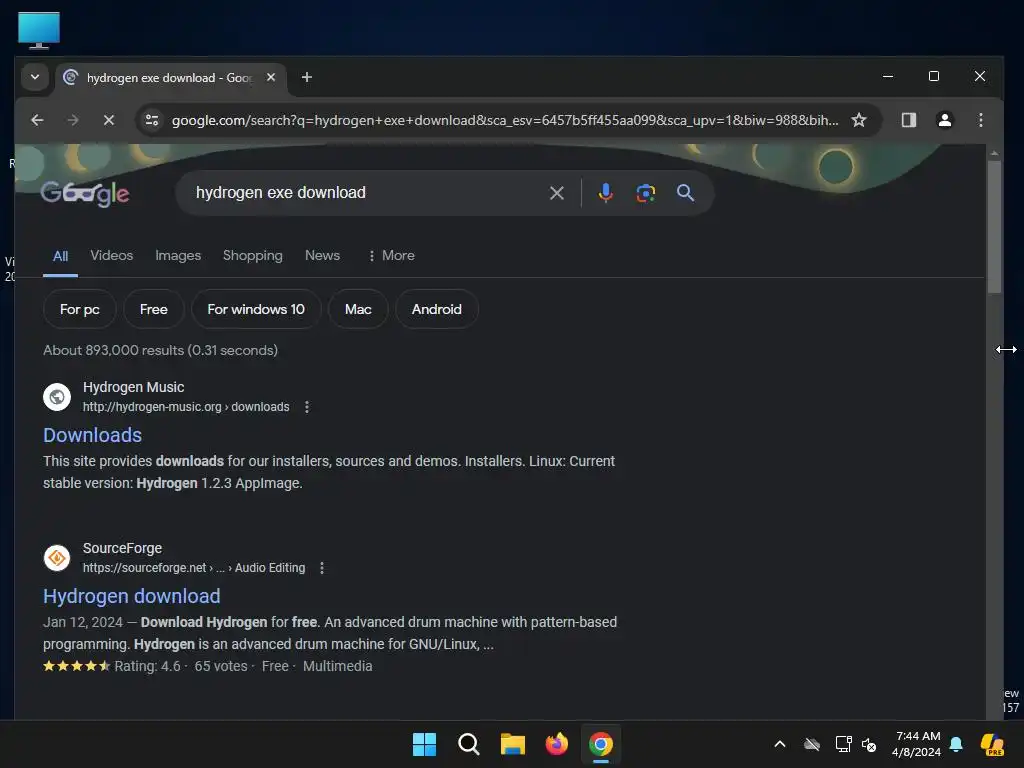This screenshot has height=768, width=1024.
Task: Click into the Google search input field
Action: coord(366,193)
